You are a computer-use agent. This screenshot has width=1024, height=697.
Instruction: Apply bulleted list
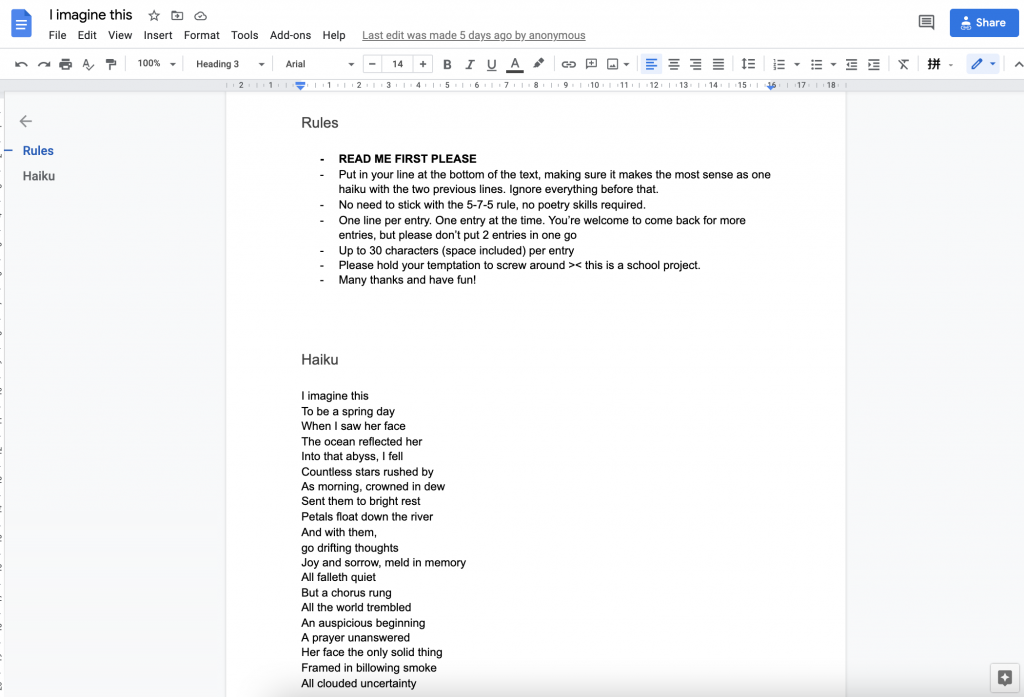[x=816, y=64]
